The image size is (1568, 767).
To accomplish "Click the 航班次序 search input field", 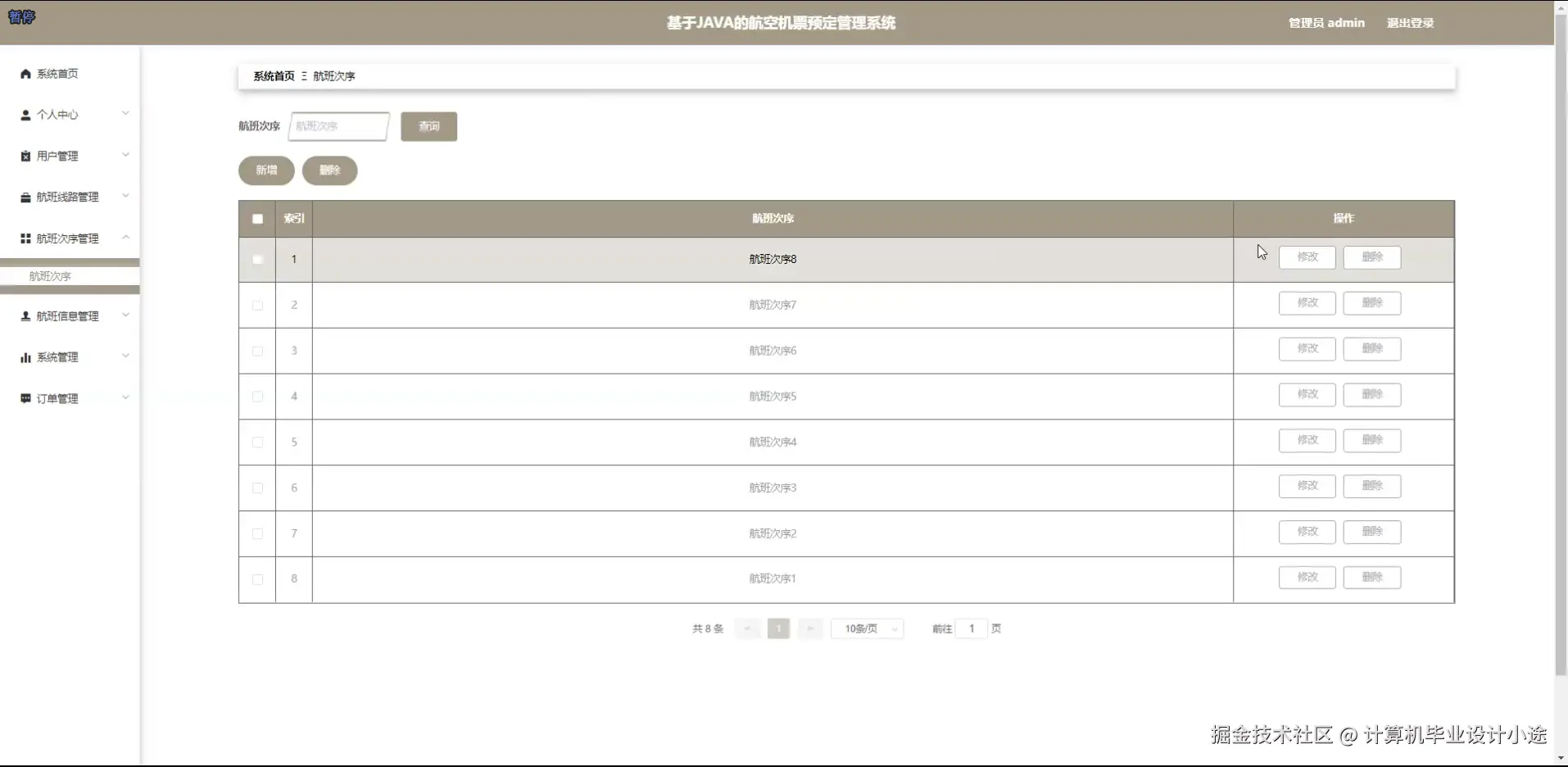I will coord(339,126).
